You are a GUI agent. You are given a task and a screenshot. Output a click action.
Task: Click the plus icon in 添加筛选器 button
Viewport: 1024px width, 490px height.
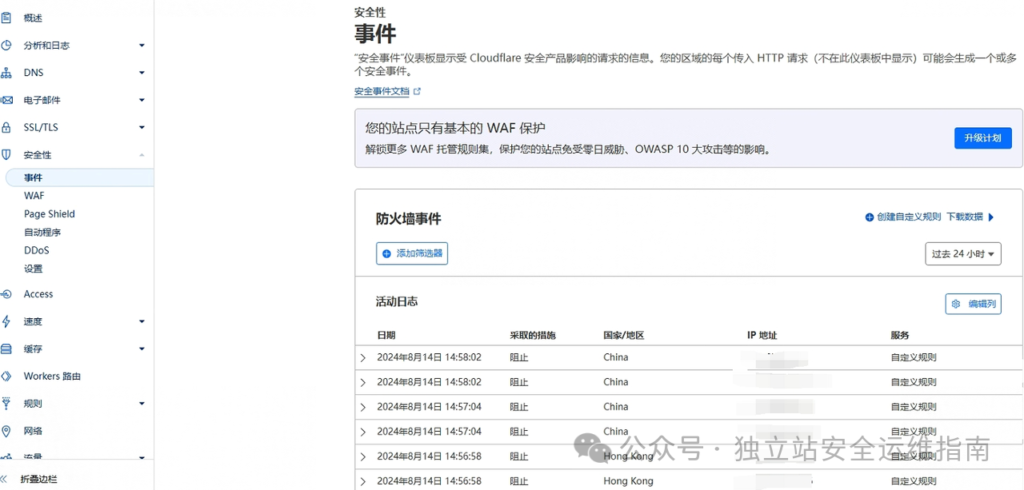[387, 253]
